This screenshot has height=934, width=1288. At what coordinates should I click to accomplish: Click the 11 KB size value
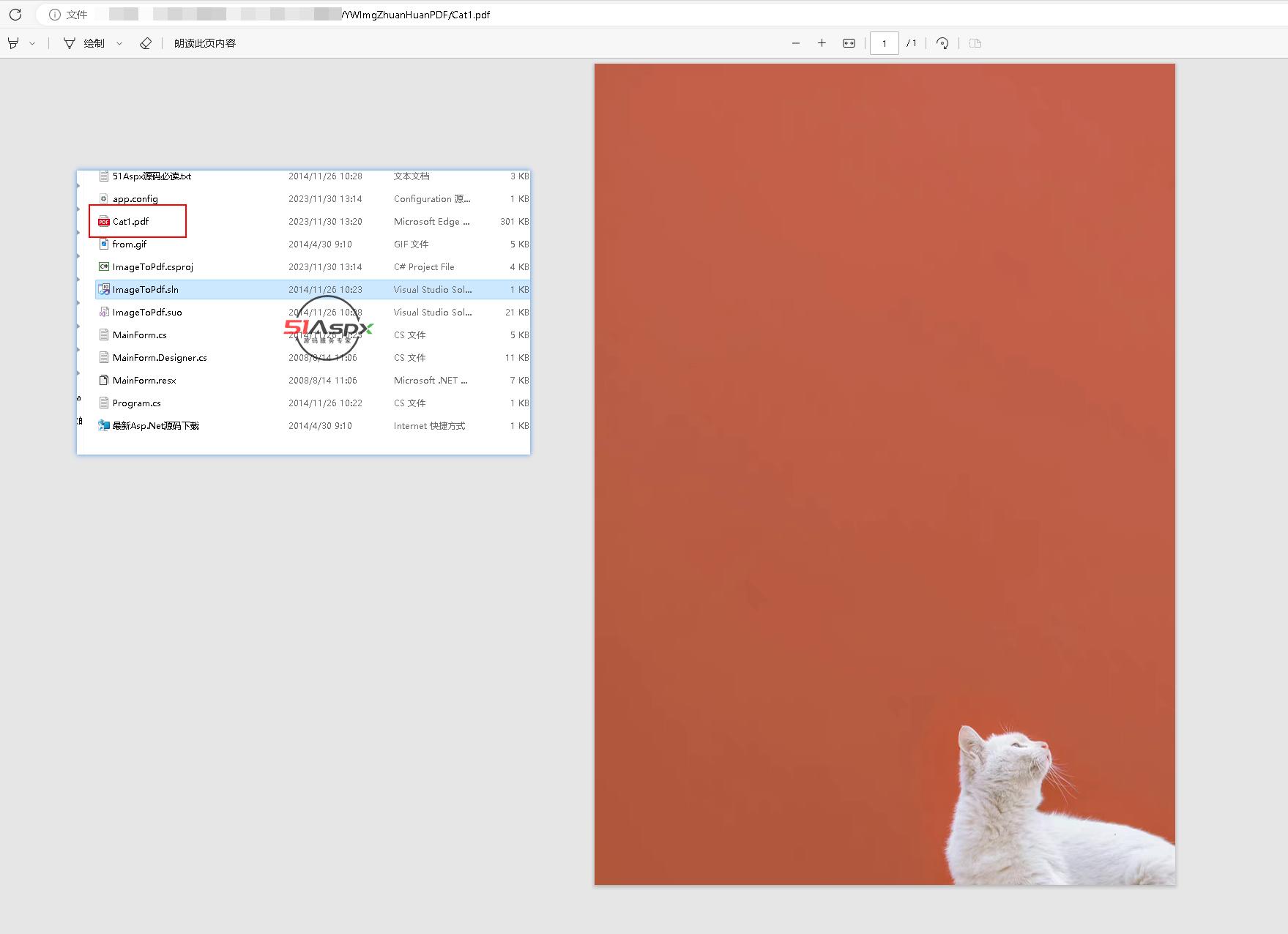click(517, 358)
